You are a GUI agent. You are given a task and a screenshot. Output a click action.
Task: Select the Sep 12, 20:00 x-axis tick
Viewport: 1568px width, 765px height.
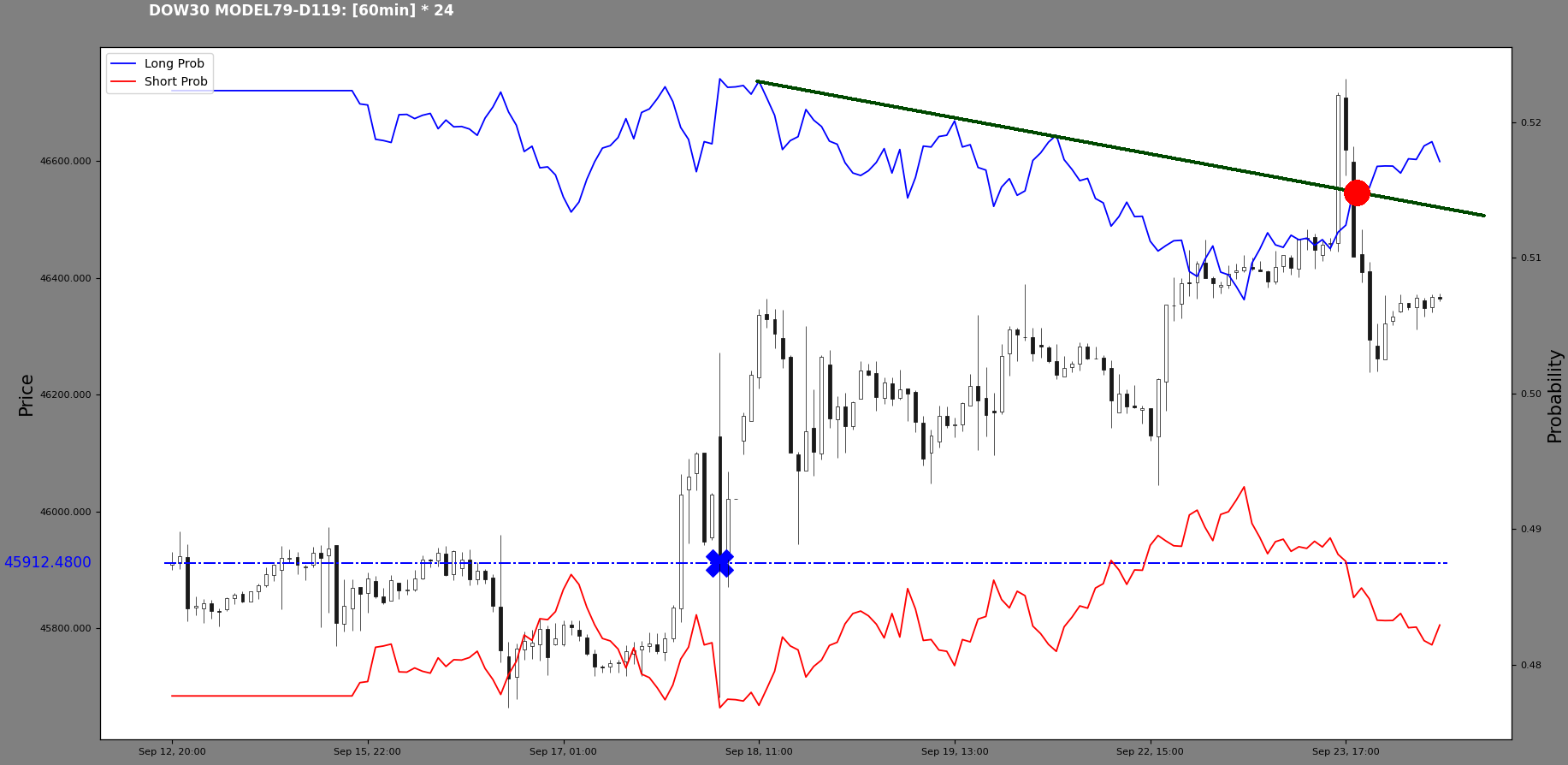point(172,752)
